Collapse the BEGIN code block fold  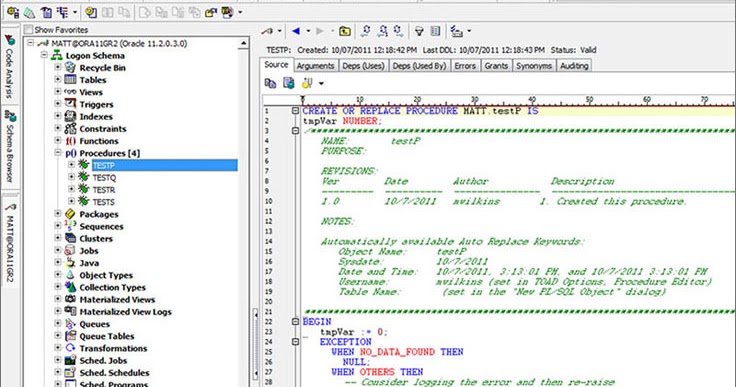click(295, 322)
